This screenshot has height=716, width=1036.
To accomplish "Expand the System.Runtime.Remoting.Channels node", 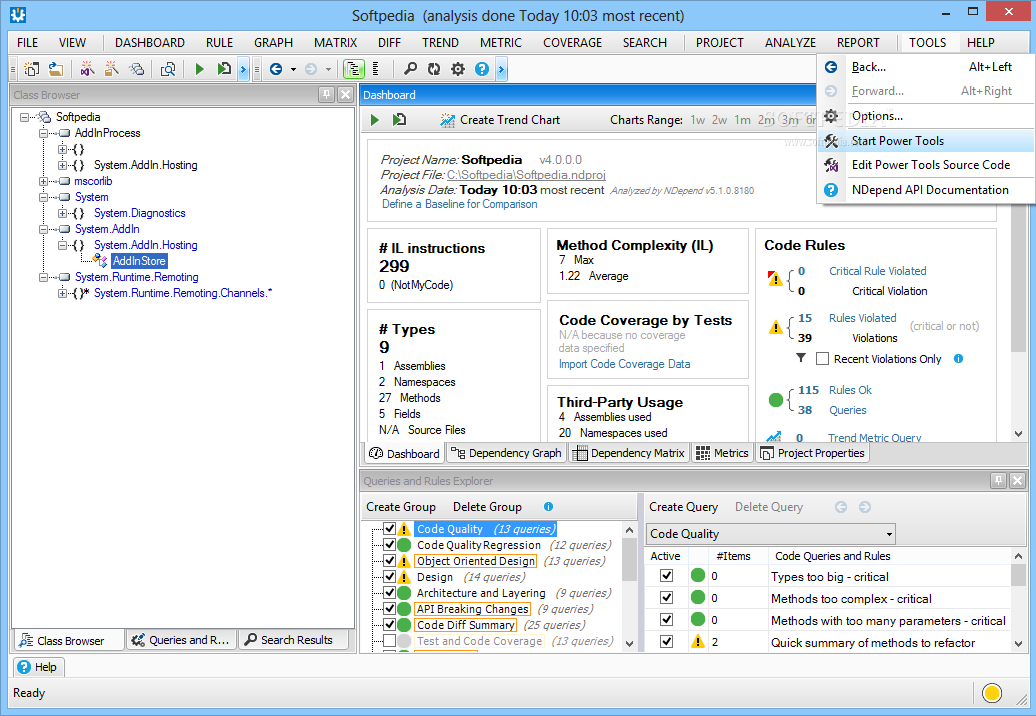I will pos(62,293).
